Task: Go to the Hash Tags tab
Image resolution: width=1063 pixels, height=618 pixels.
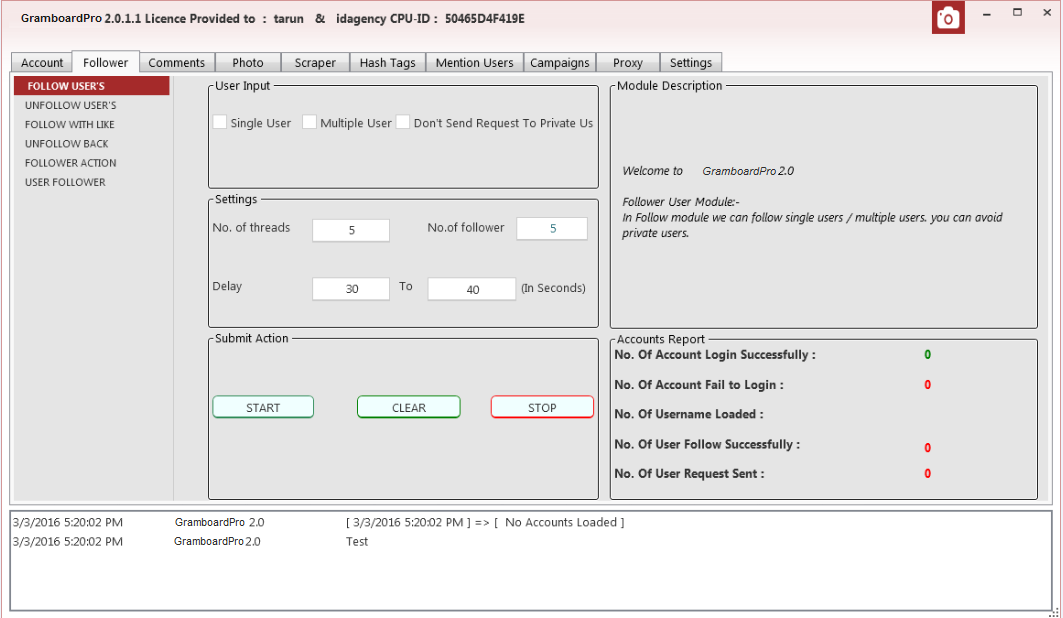Action: click(388, 62)
